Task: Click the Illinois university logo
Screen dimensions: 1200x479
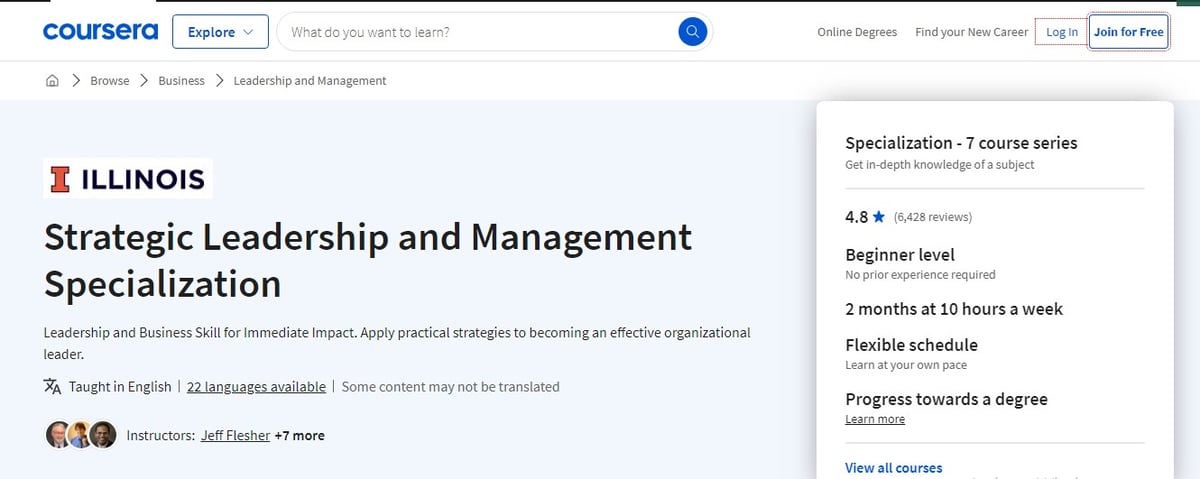Action: pyautogui.click(x=128, y=179)
